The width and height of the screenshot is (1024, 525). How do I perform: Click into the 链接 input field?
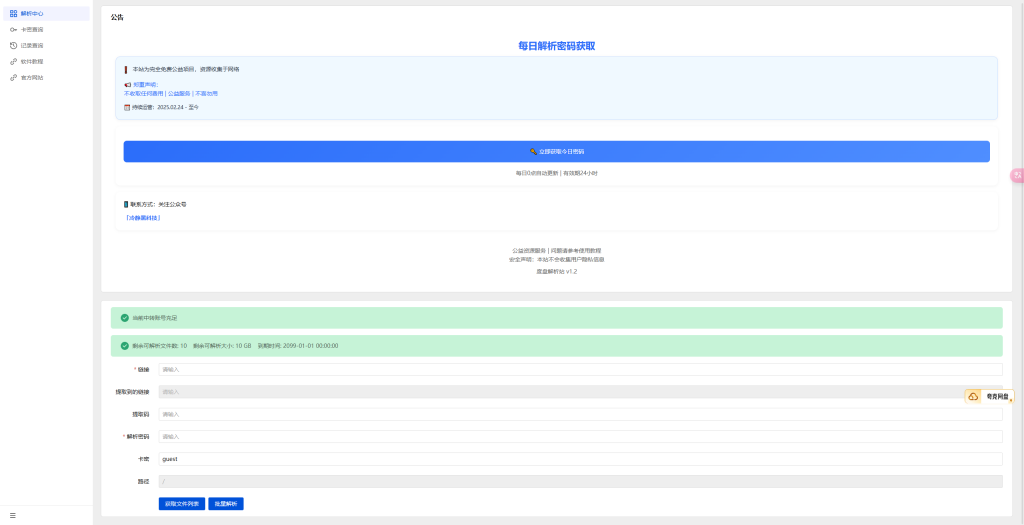(580, 369)
